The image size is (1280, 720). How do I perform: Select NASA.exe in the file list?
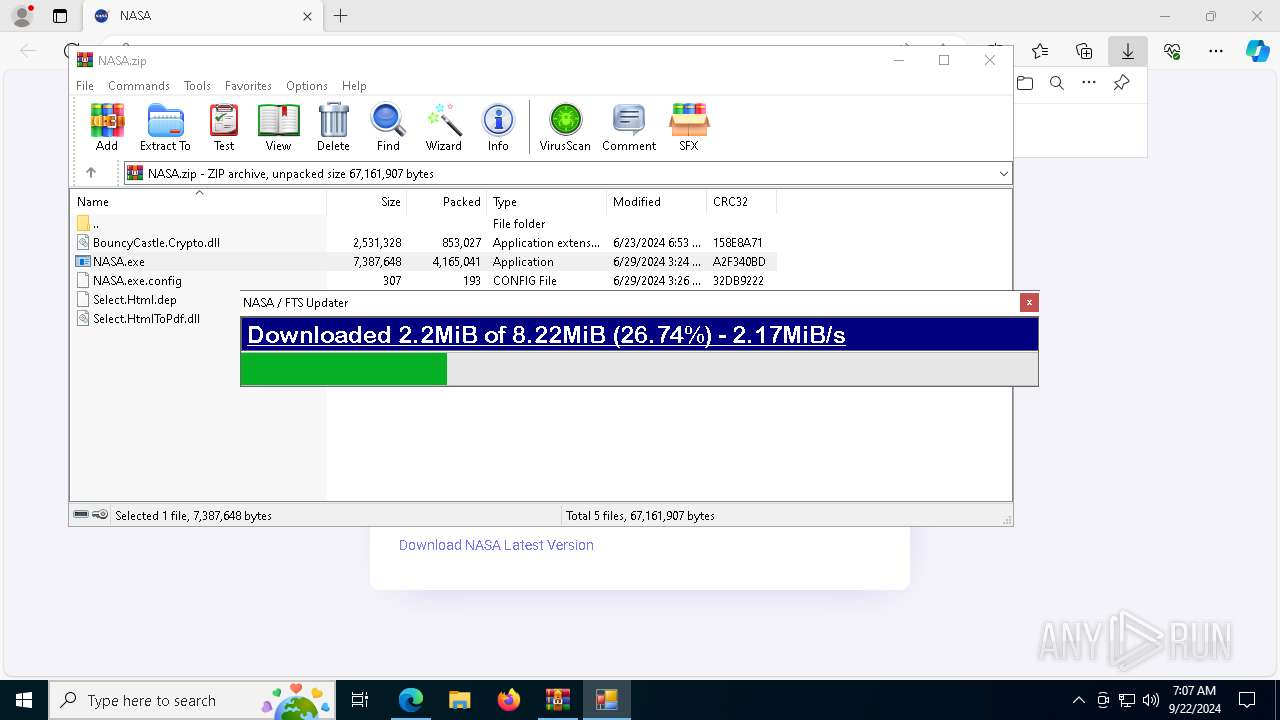(425, 262)
